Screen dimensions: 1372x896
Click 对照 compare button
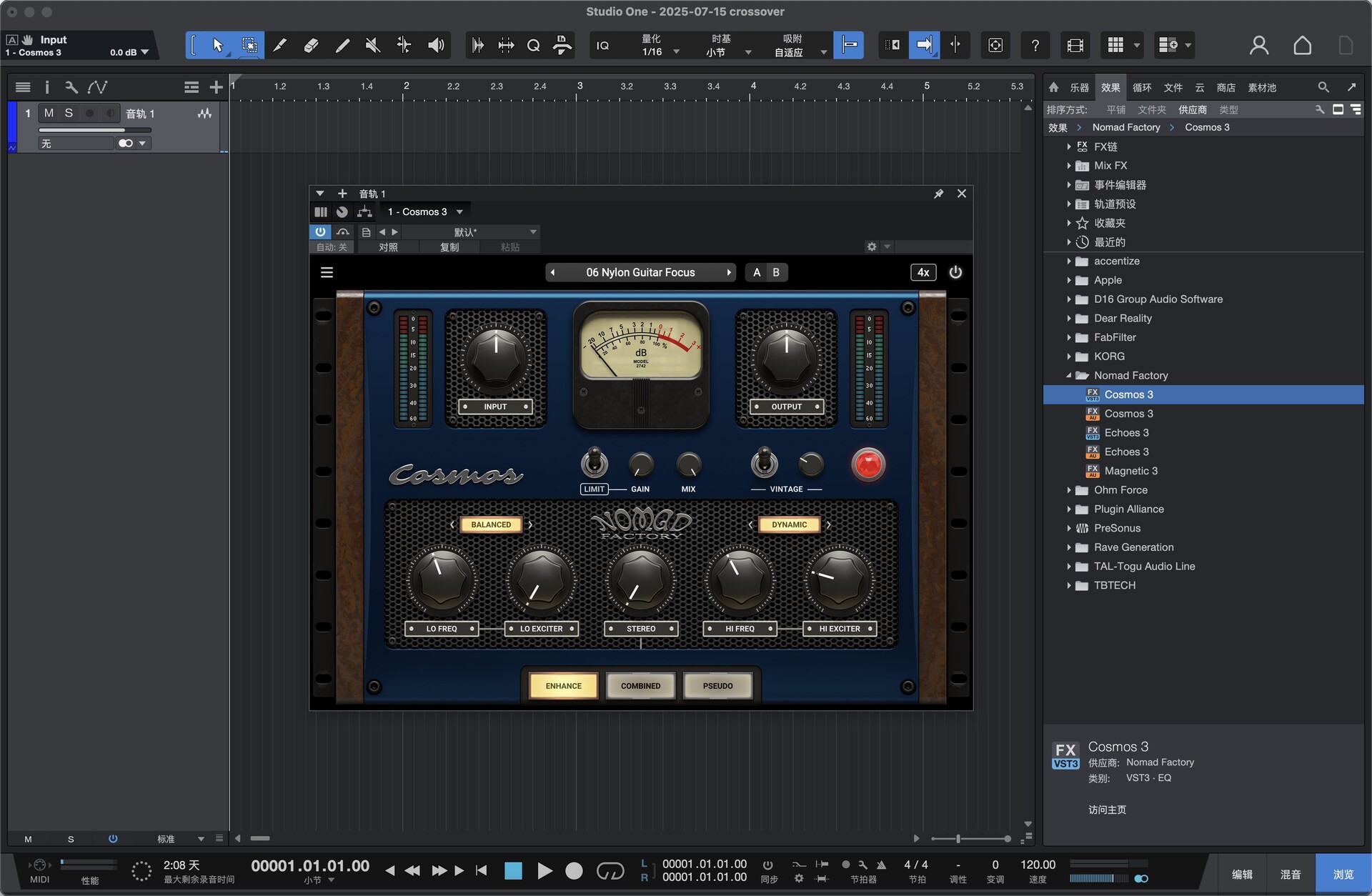click(388, 247)
